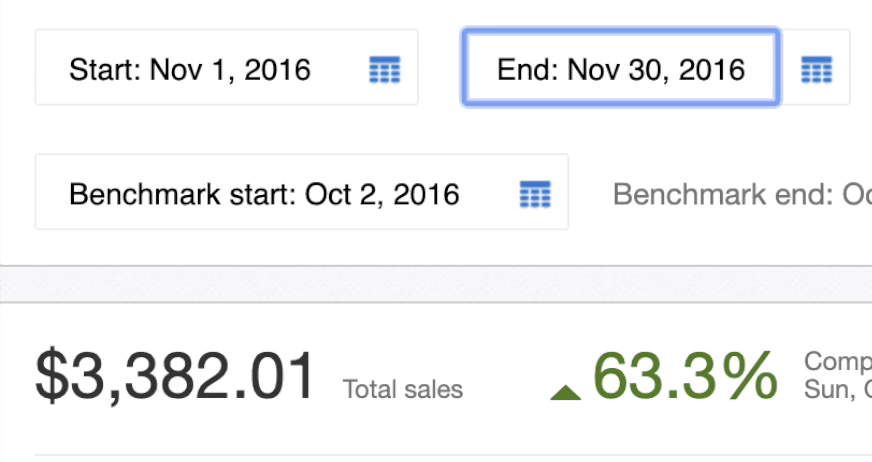Click the 'Oct 2, 2016' benchmark date value
The image size is (872, 462).
(382, 195)
